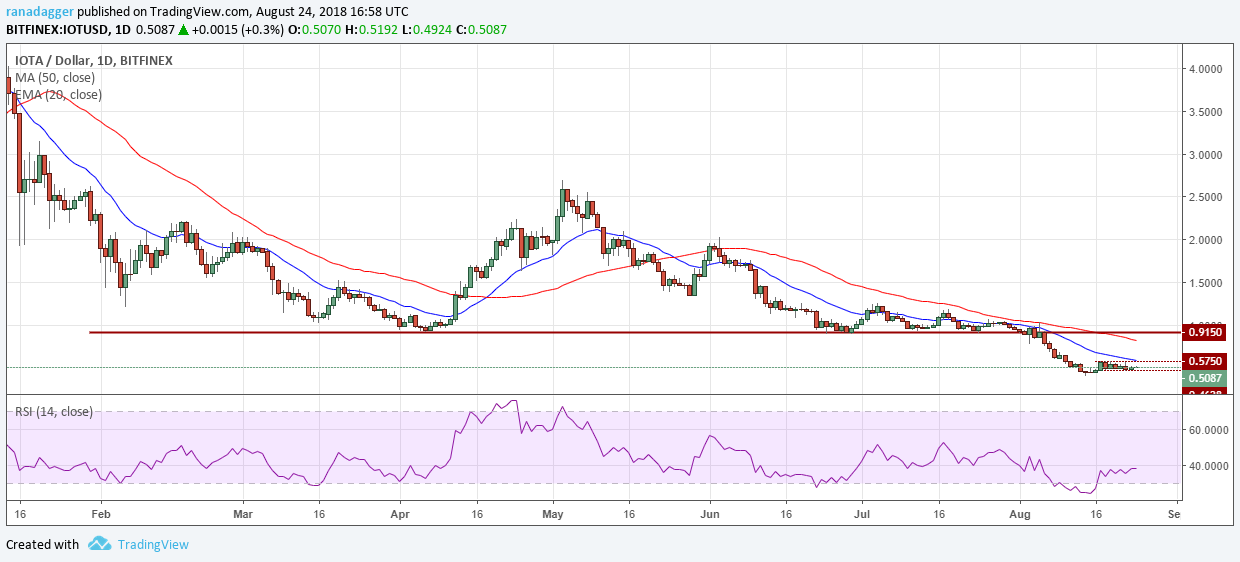Click the "Created with" text
1240x562 pixels.
(42, 545)
